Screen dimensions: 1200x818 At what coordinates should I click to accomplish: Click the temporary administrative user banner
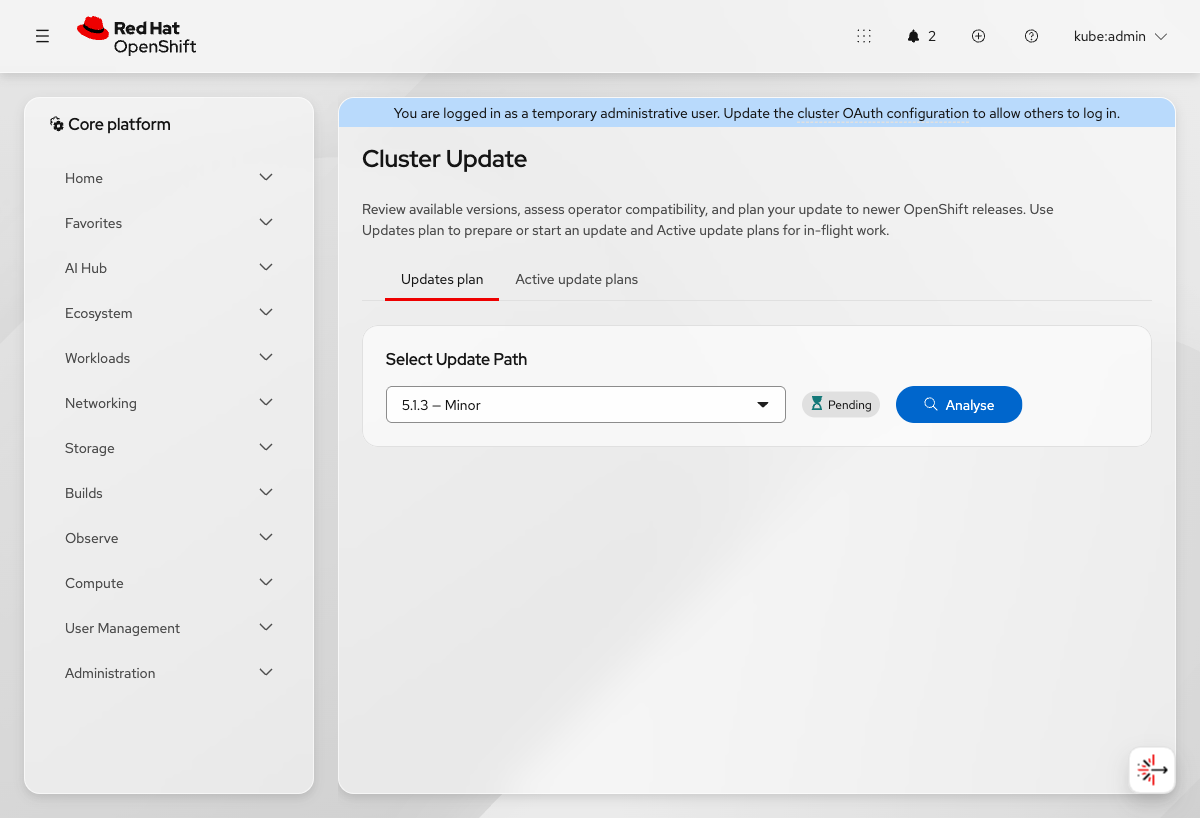[x=757, y=113]
